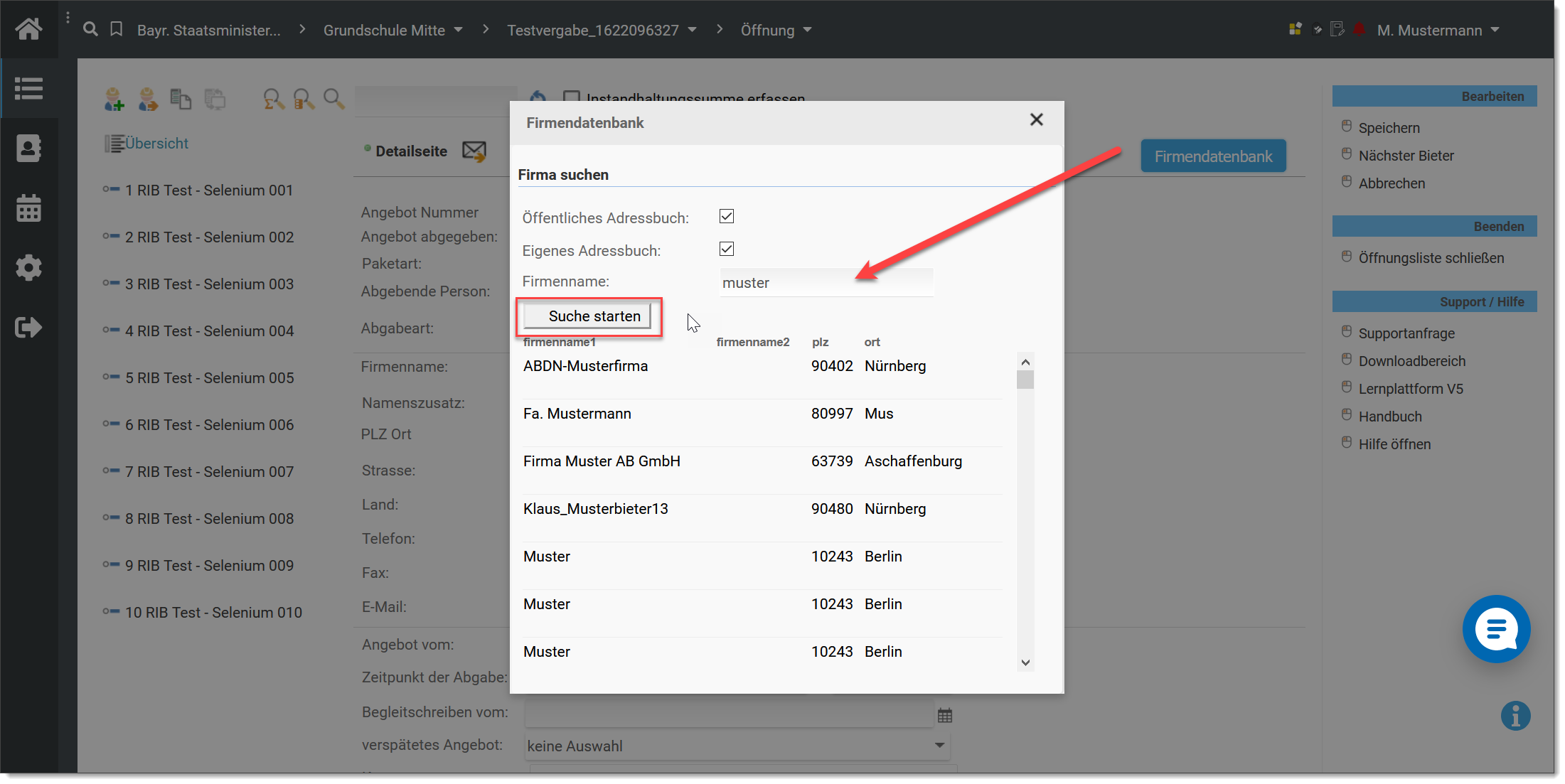The image size is (1565, 784).
Task: Click the firmenname1 column header
Action: tap(559, 343)
